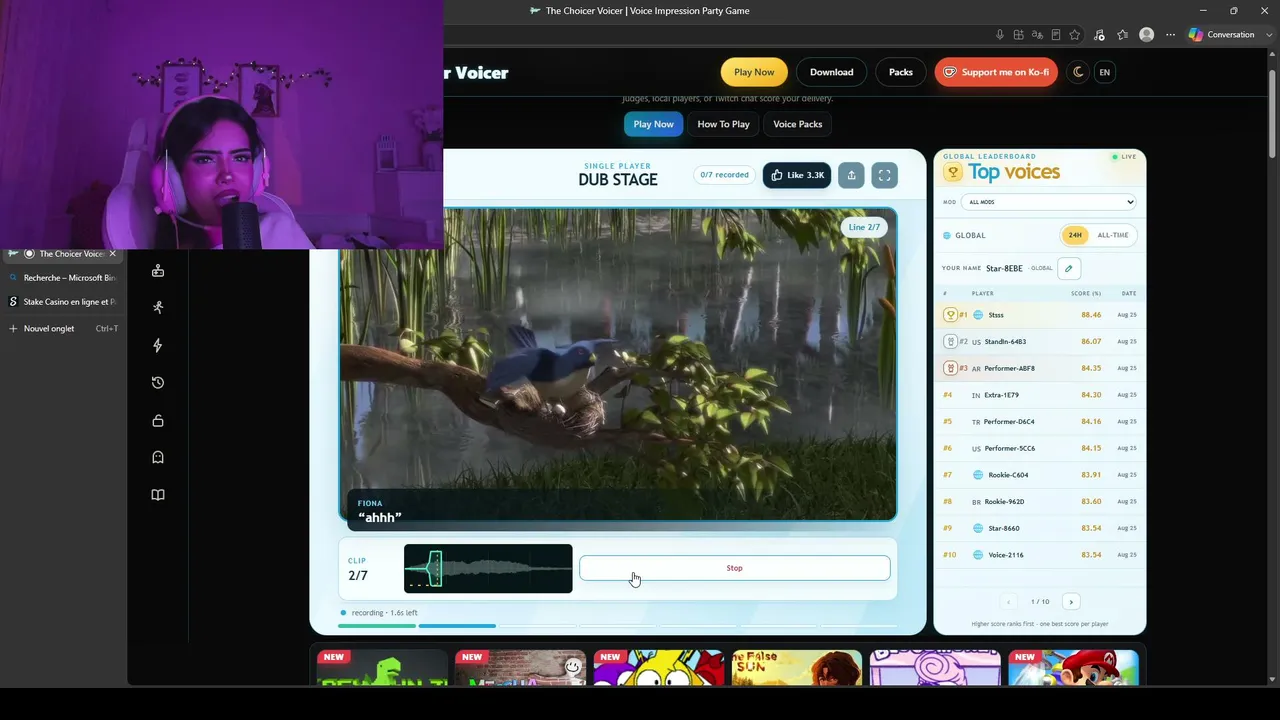The width and height of the screenshot is (1280, 720).
Task: Toggle dark mode with the moon icon
Action: [x=1078, y=72]
